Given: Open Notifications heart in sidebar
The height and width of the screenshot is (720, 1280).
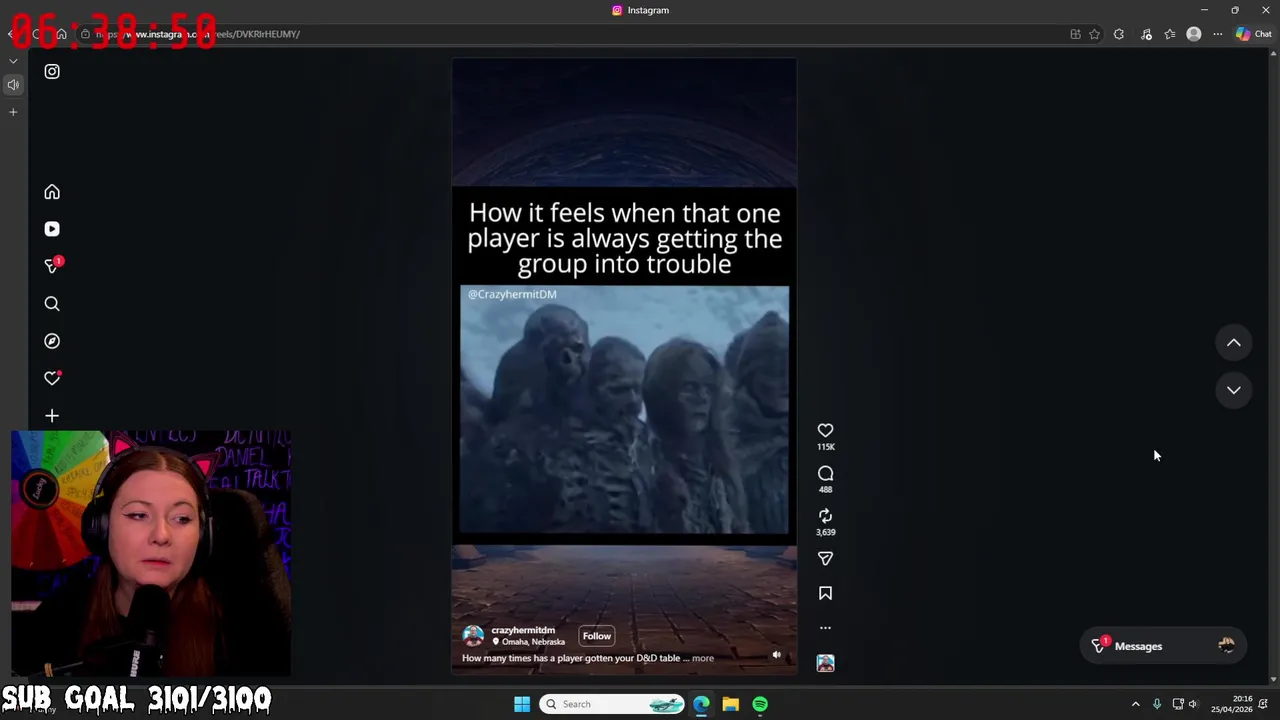Looking at the screenshot, I should (x=52, y=378).
